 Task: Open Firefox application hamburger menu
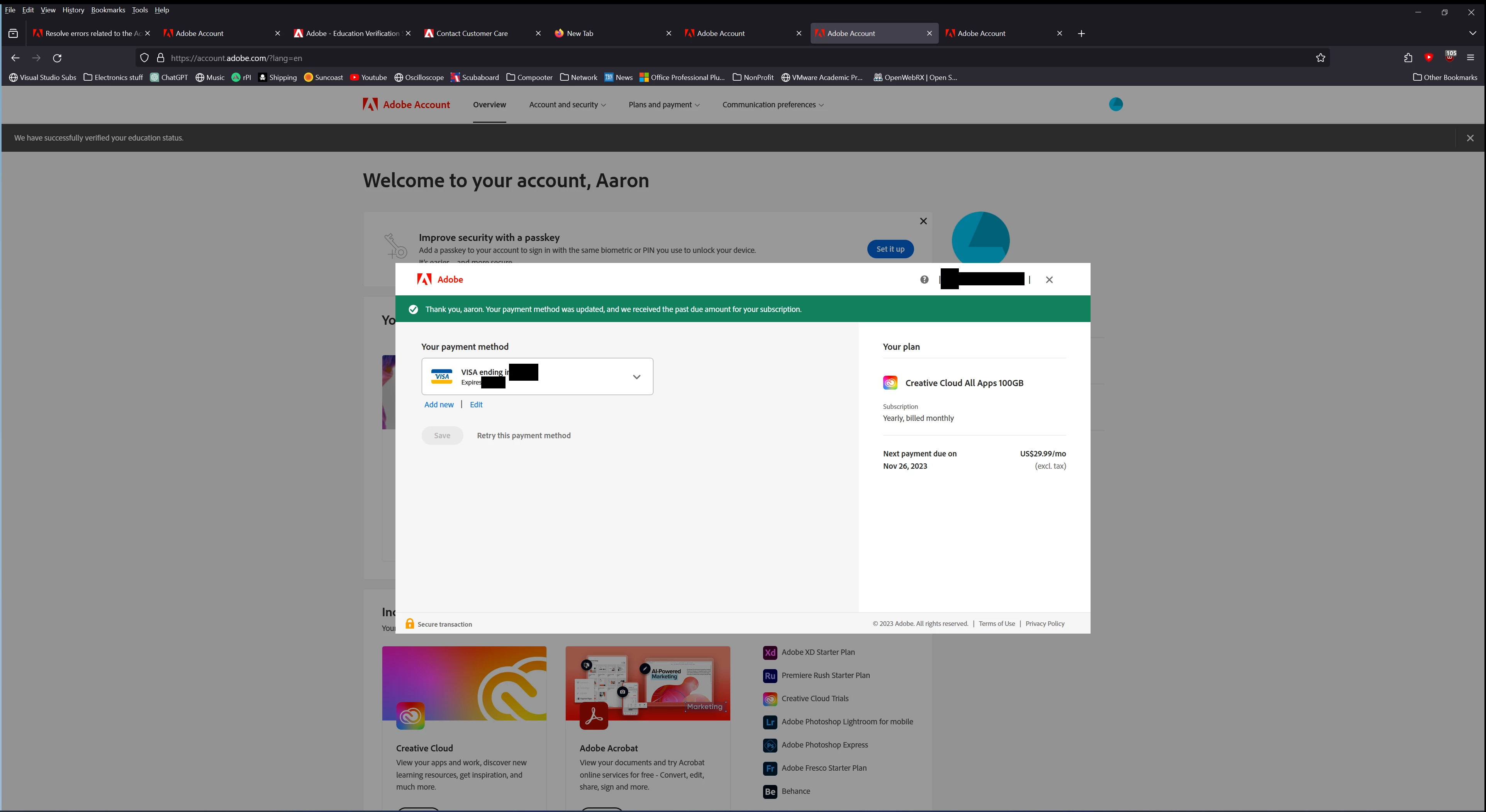pos(1471,58)
